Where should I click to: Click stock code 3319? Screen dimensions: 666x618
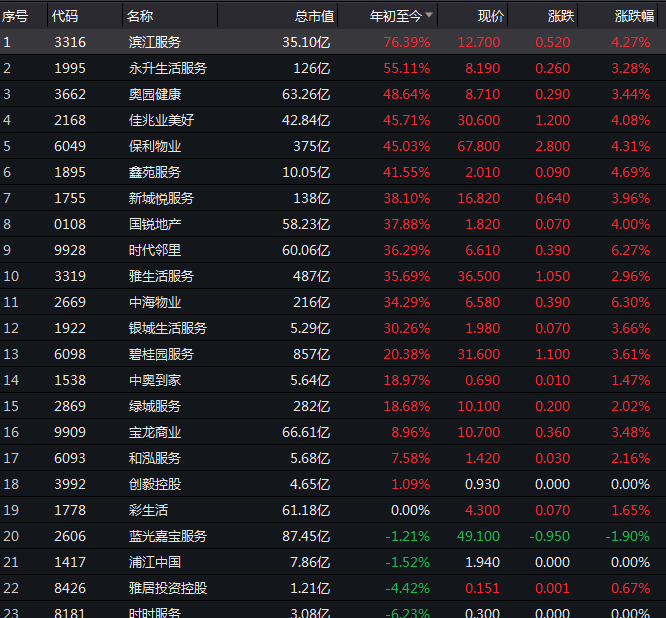click(x=70, y=276)
